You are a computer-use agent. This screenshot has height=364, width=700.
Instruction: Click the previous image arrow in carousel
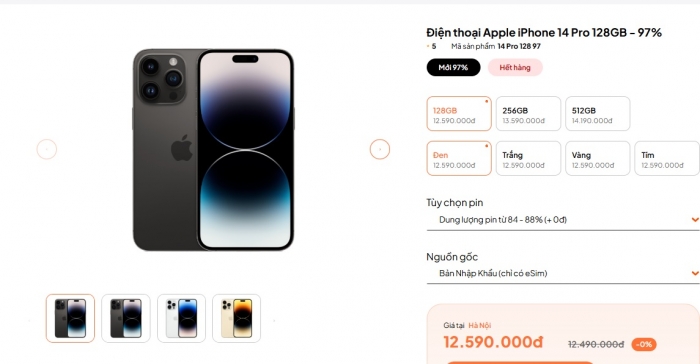pyautogui.click(x=47, y=149)
